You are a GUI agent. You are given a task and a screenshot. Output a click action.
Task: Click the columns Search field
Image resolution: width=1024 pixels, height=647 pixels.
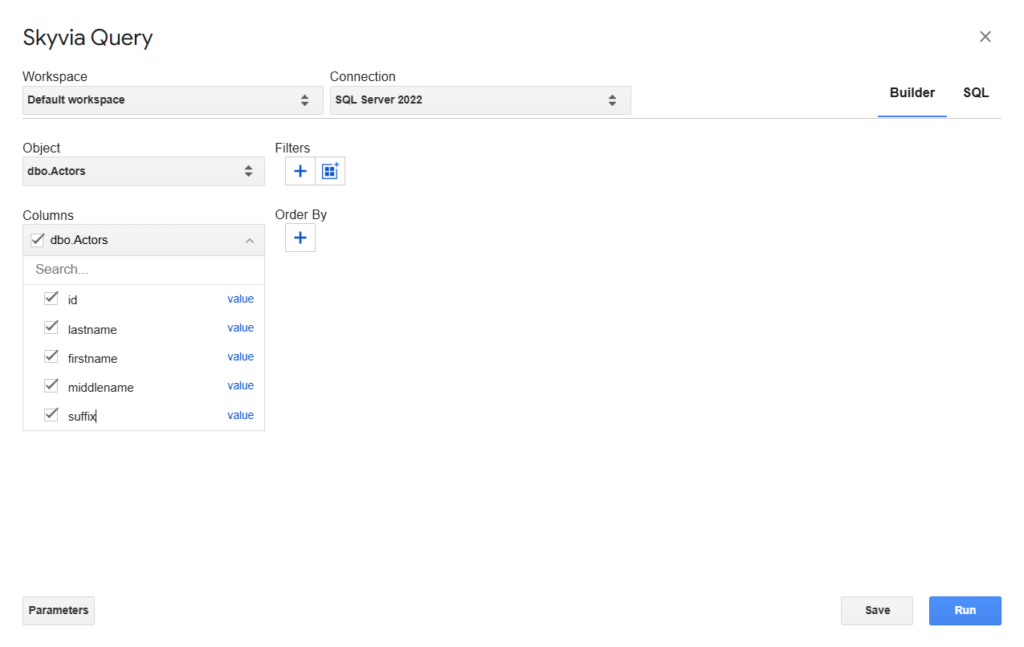pos(143,269)
